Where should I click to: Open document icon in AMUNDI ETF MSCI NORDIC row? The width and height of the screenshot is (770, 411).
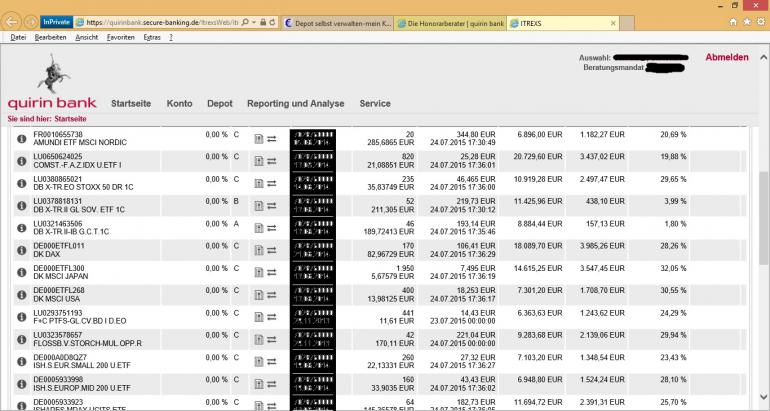[259, 139]
